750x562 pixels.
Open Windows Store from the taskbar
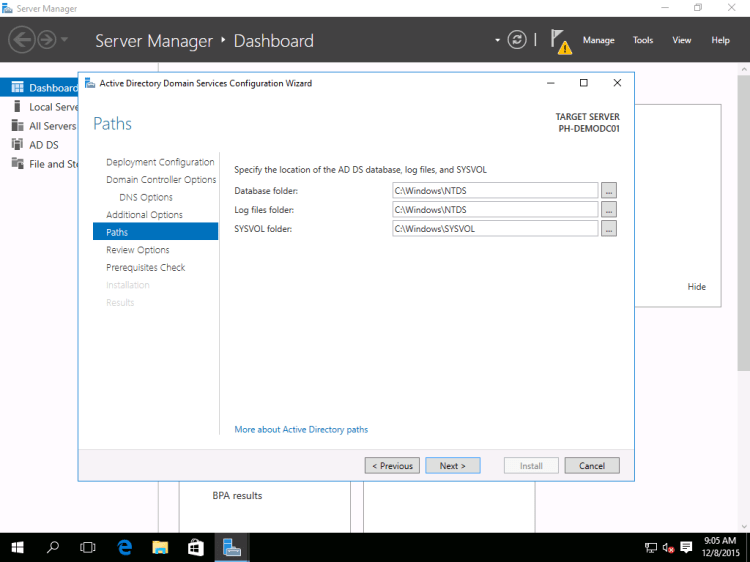click(x=195, y=547)
